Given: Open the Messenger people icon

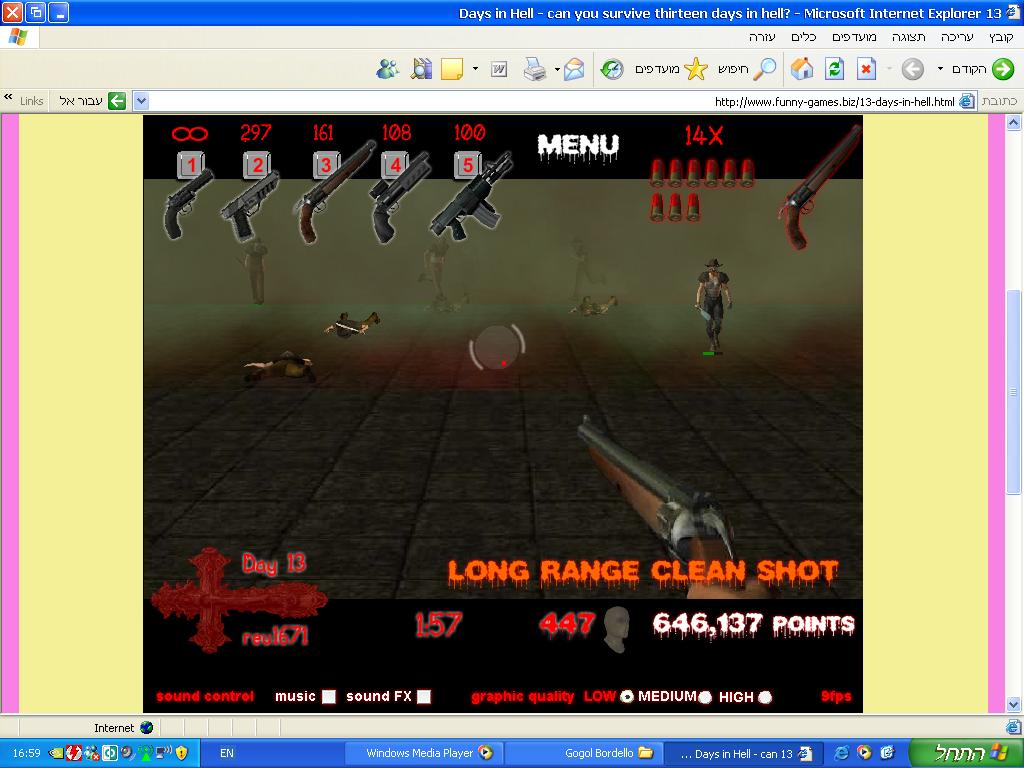Looking at the screenshot, I should (x=388, y=69).
